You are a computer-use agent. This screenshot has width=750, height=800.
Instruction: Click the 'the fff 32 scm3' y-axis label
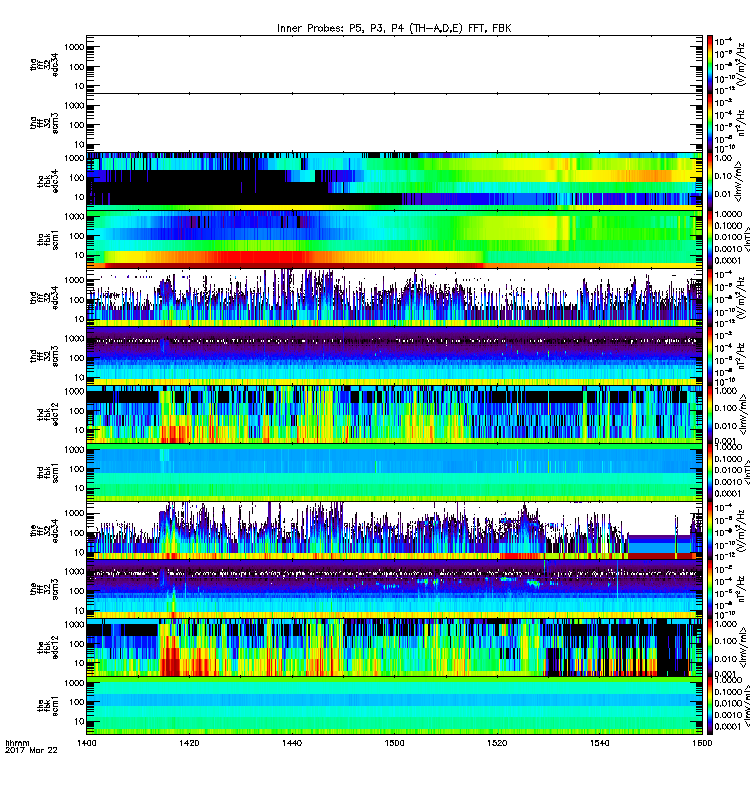click(44, 589)
